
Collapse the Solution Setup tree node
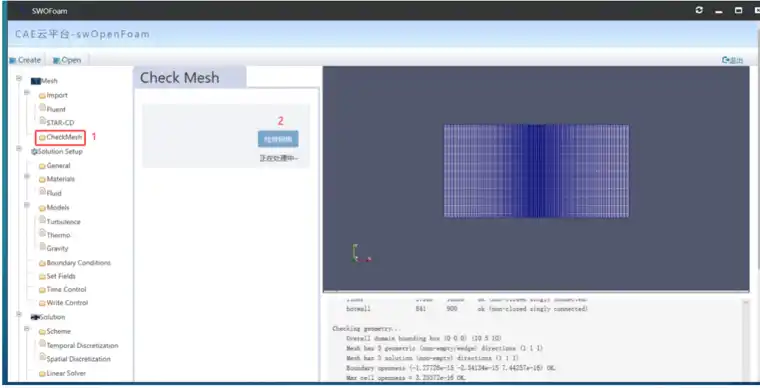point(19,149)
